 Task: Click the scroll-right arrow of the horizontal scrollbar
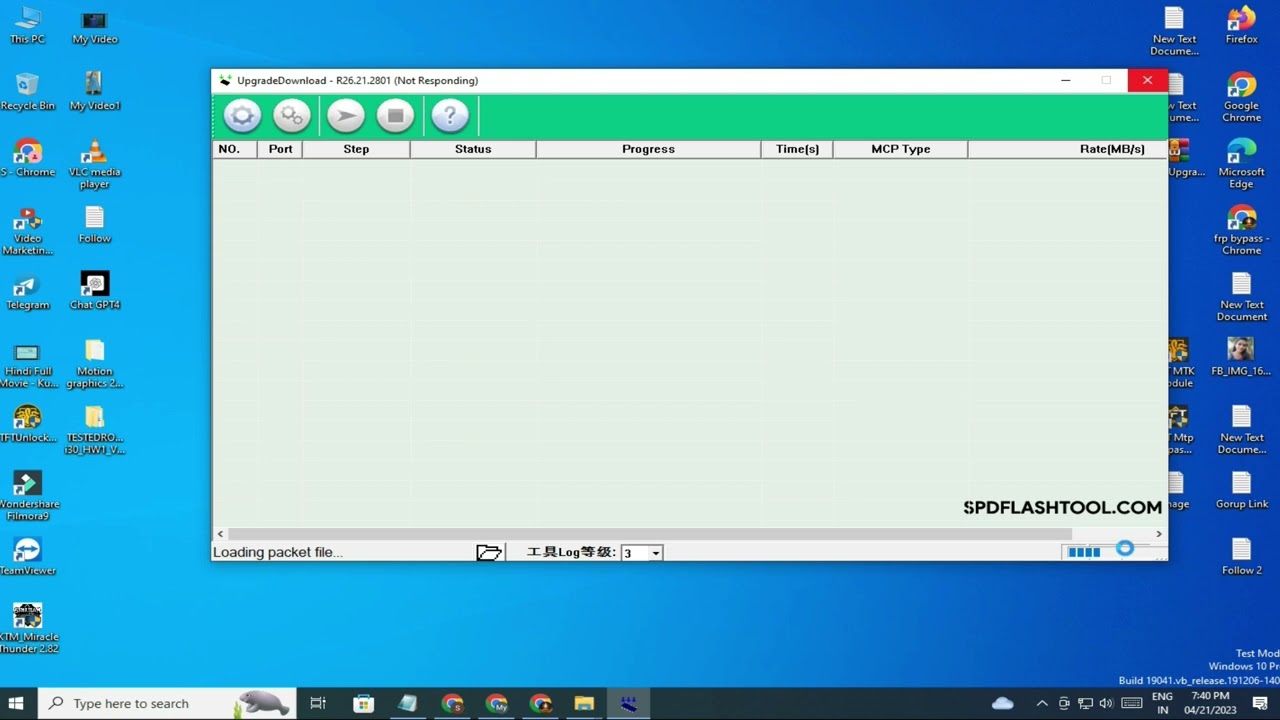(1159, 534)
